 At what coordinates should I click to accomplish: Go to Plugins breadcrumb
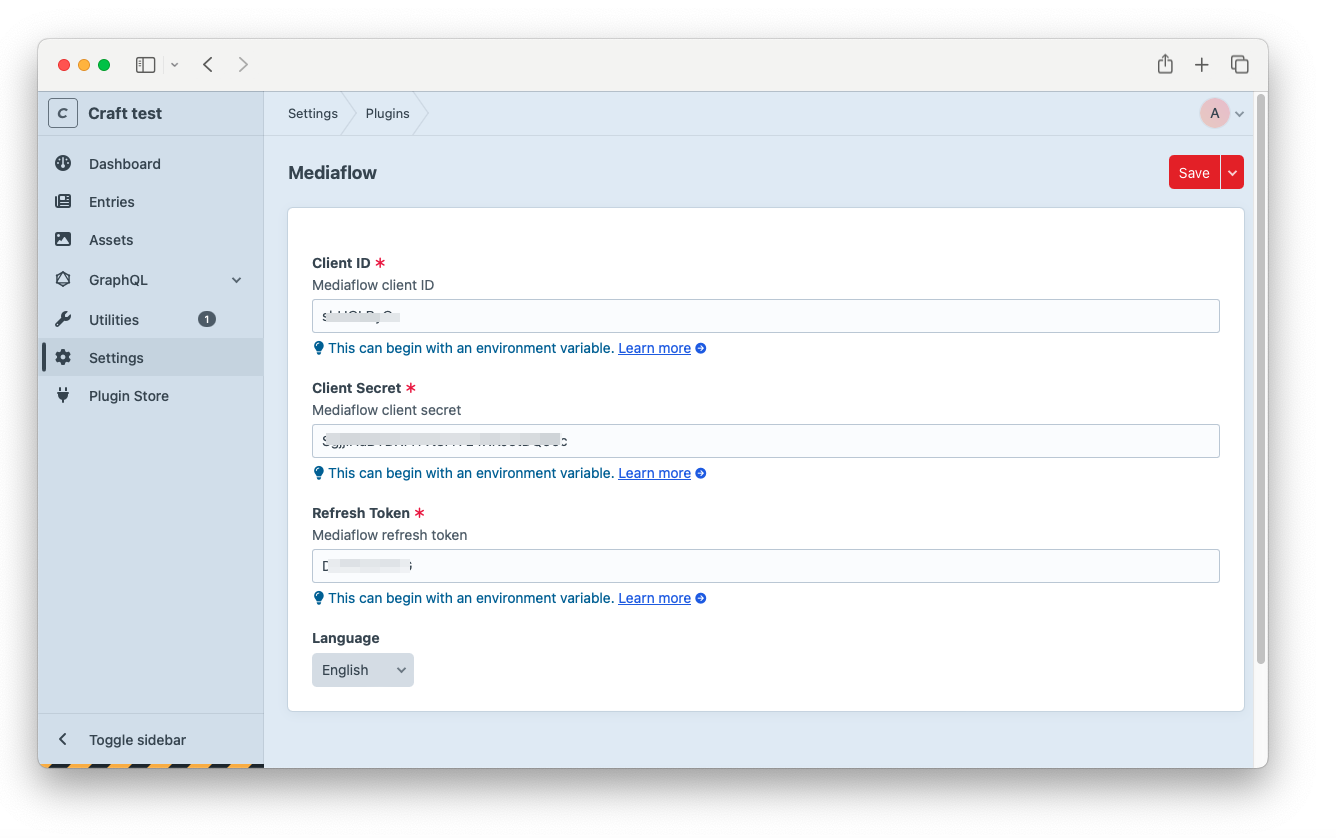(x=387, y=113)
